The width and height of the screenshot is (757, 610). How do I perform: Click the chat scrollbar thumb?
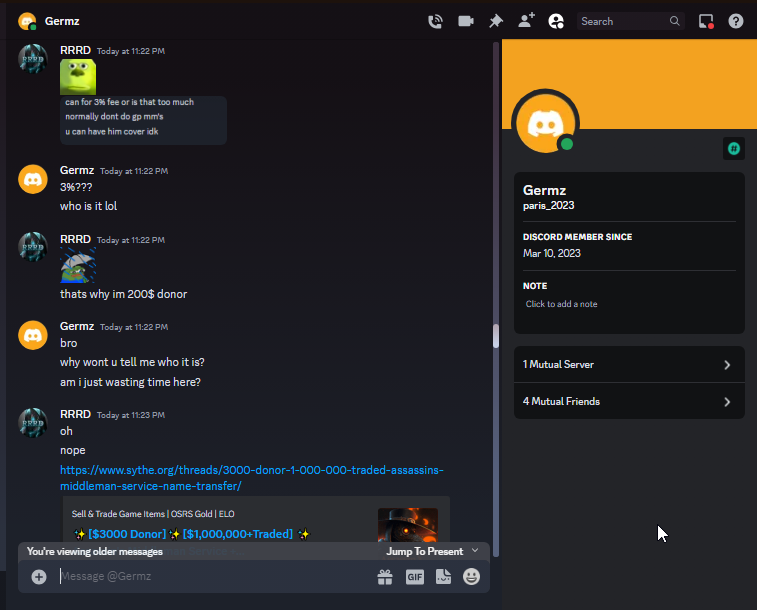coord(495,336)
